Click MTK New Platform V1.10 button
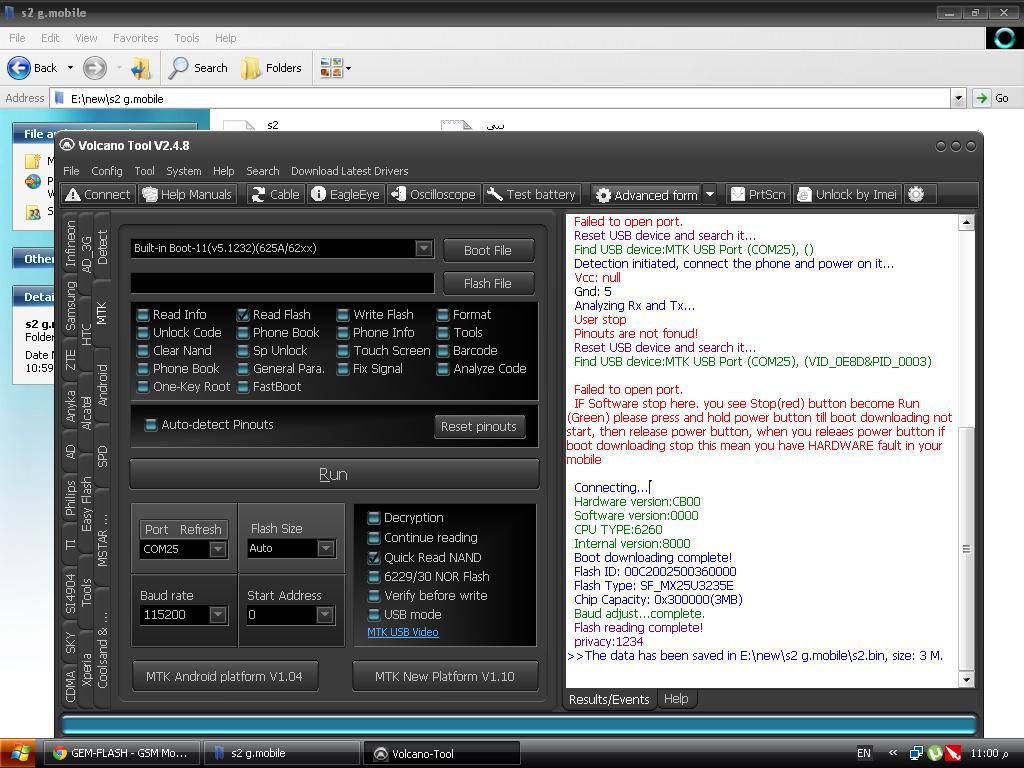Viewport: 1024px width, 768px height. [x=445, y=677]
